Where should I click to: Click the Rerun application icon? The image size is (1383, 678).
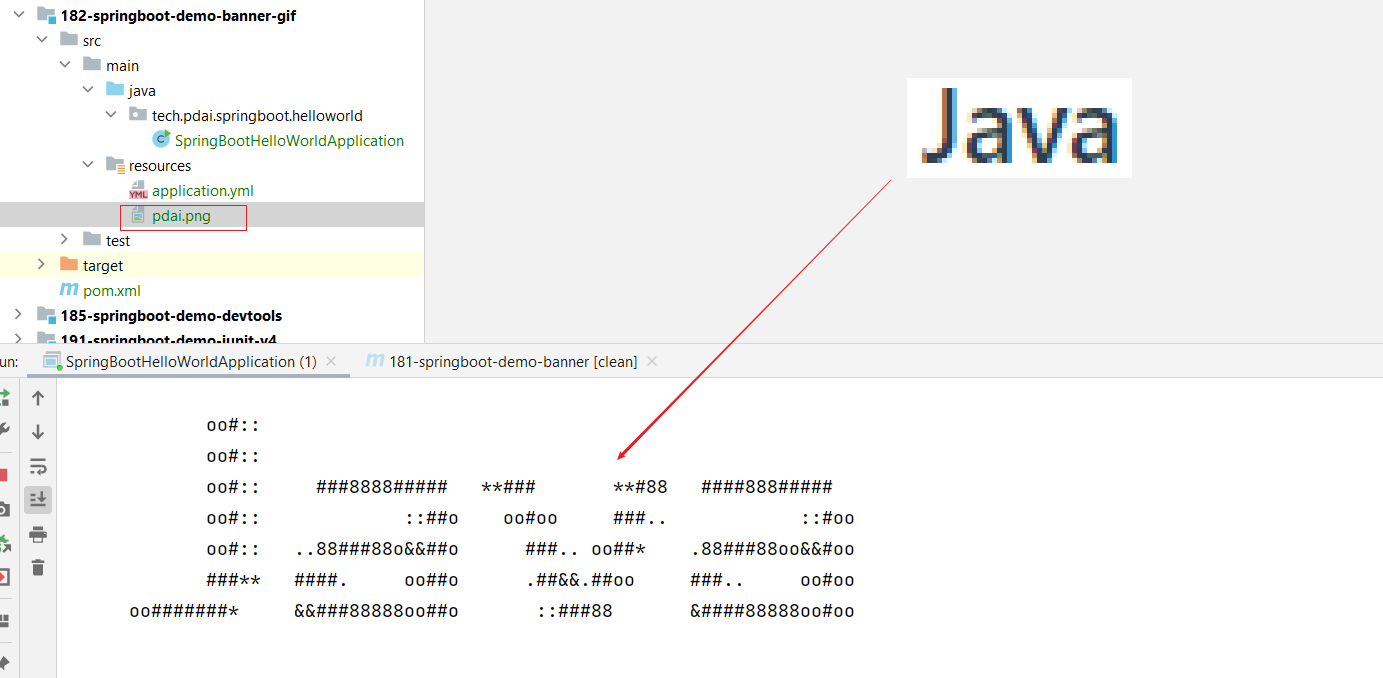tap(3, 398)
